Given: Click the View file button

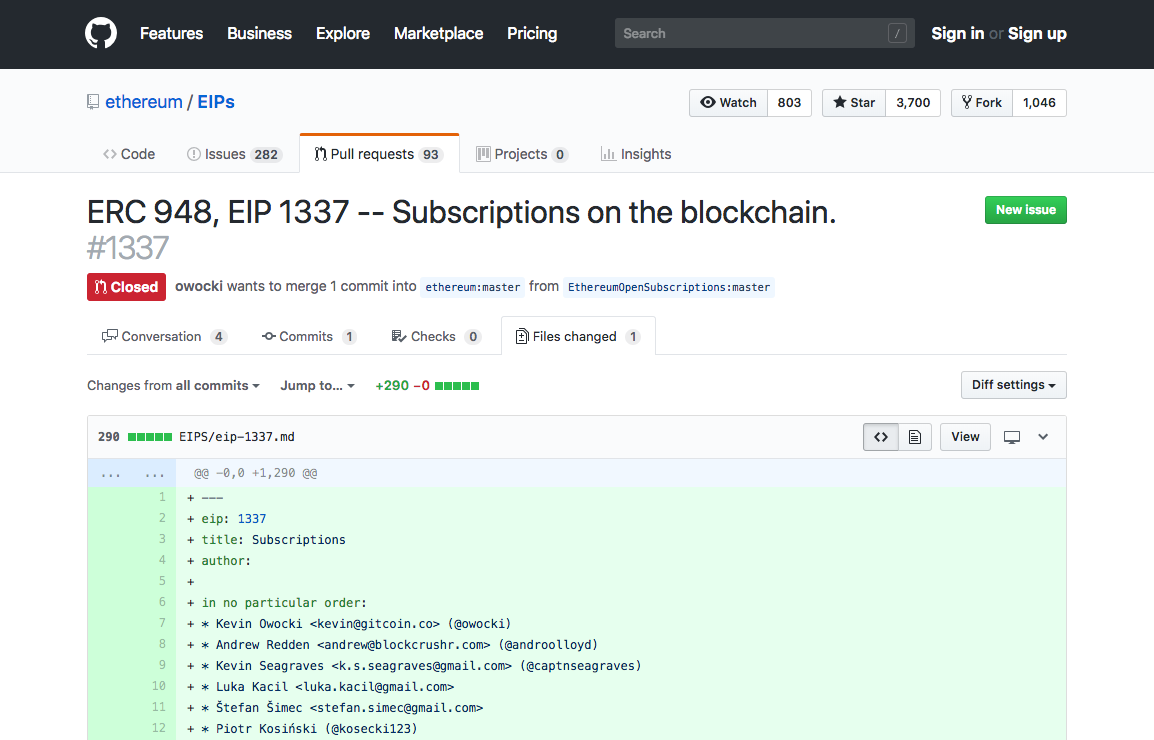Looking at the screenshot, I should pos(965,437).
